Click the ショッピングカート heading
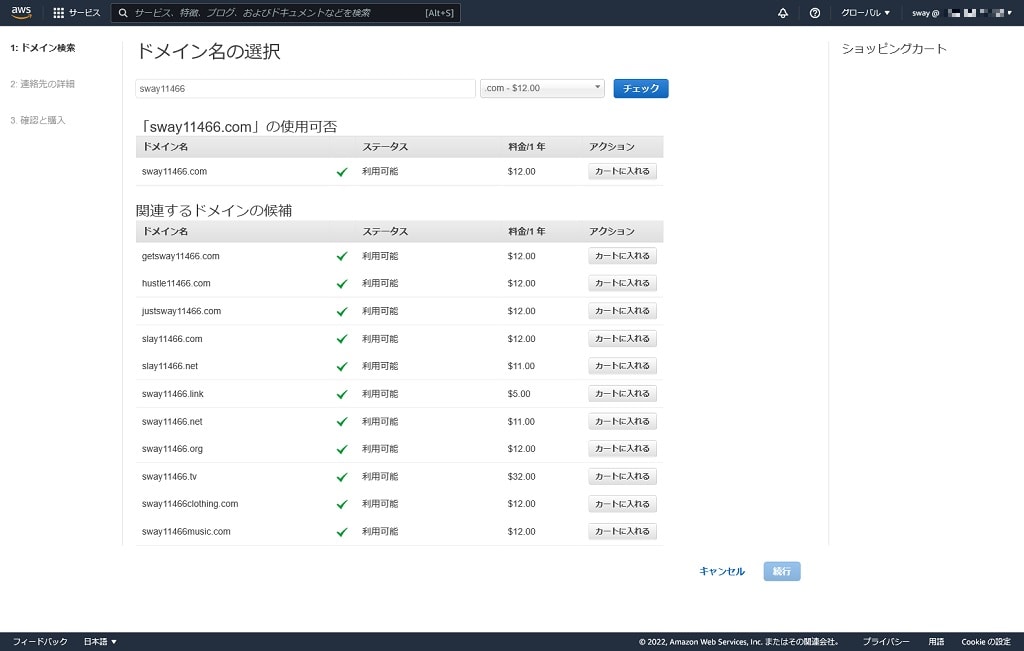Image resolution: width=1024 pixels, height=651 pixels. (894, 49)
